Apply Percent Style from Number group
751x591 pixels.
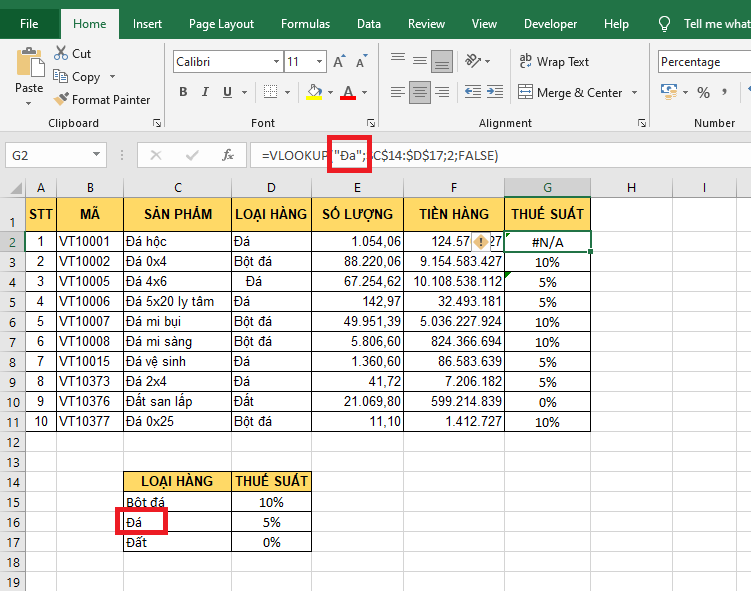pyautogui.click(x=703, y=93)
